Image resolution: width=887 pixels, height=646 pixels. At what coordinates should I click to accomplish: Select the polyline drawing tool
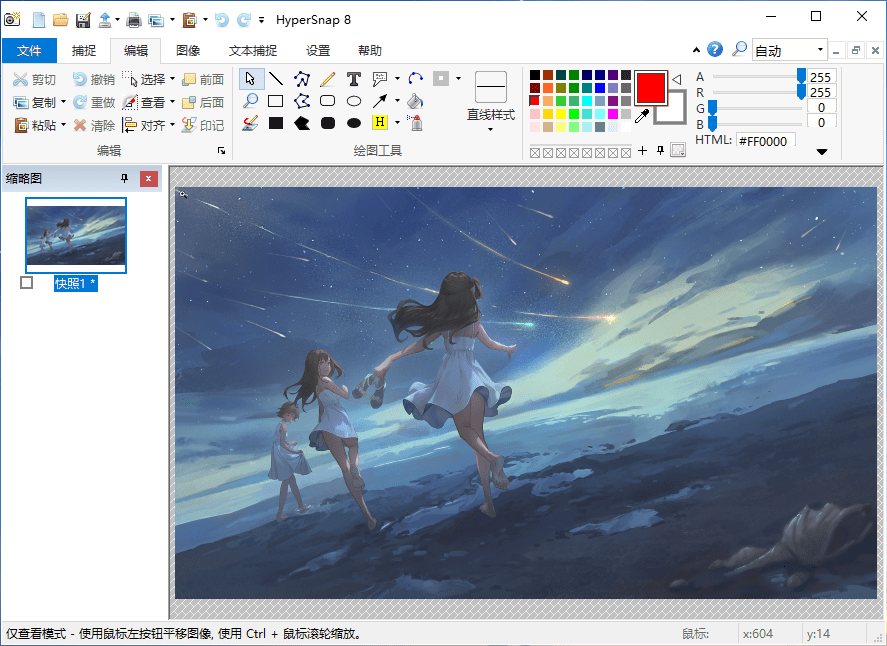[302, 79]
